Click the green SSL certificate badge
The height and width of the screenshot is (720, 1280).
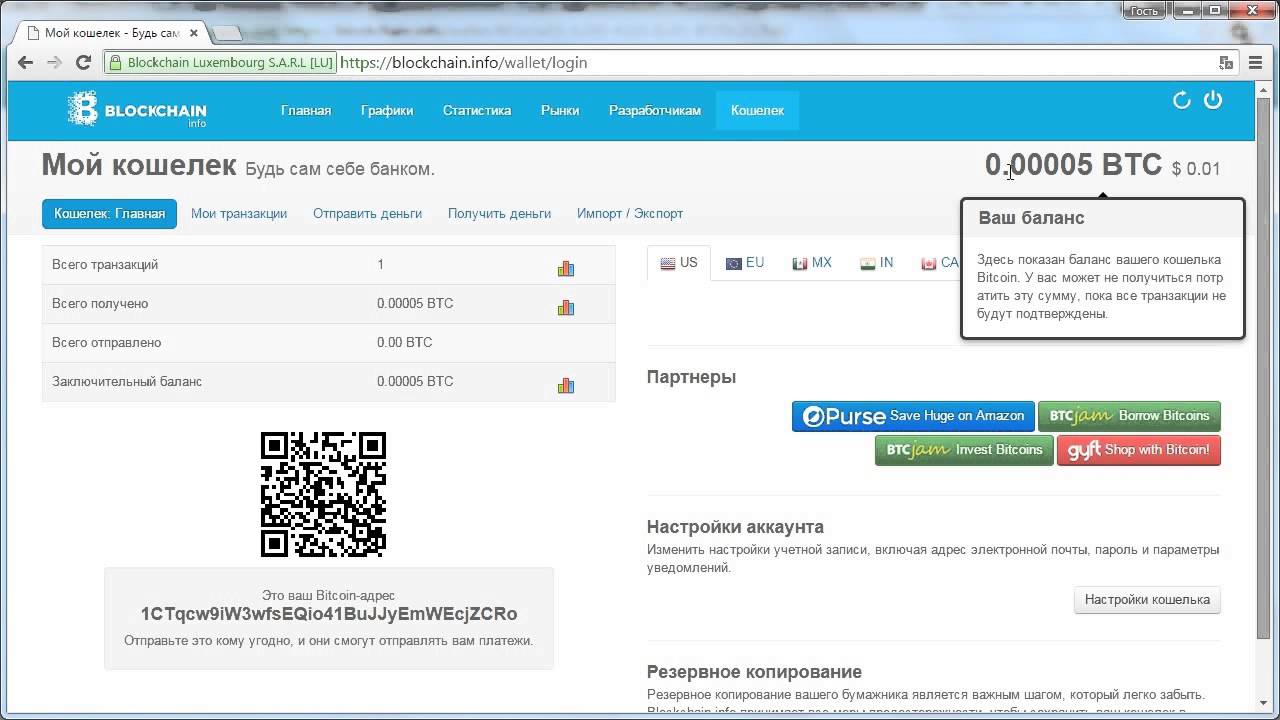click(x=220, y=62)
